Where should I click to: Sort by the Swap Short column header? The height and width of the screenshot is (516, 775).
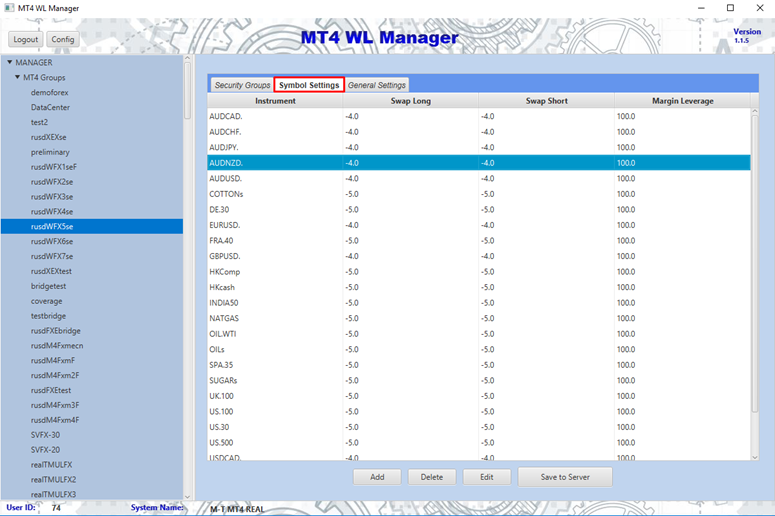pyautogui.click(x=547, y=101)
